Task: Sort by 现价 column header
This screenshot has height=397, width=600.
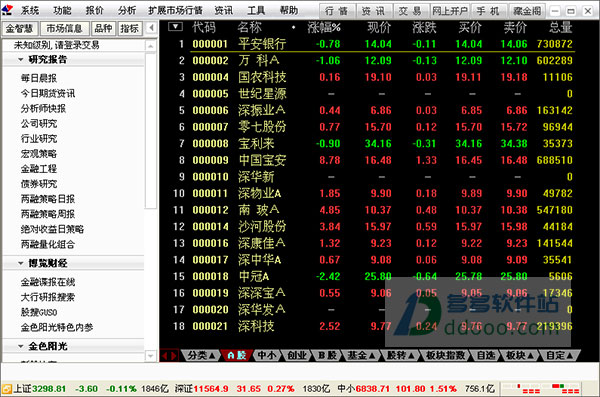Action: pos(379,27)
